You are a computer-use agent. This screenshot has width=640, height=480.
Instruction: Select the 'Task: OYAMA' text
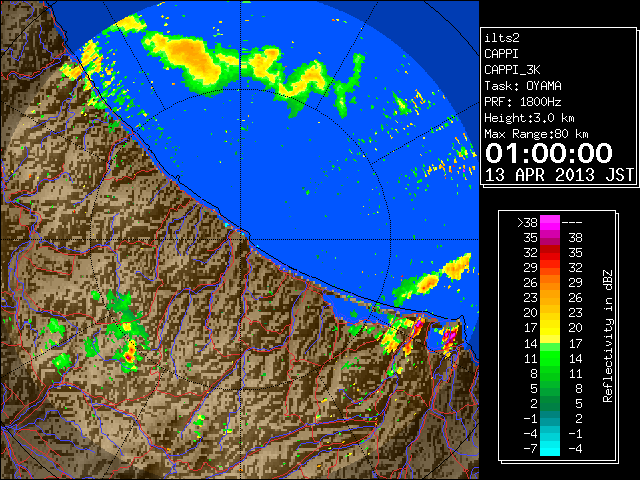coord(522,86)
